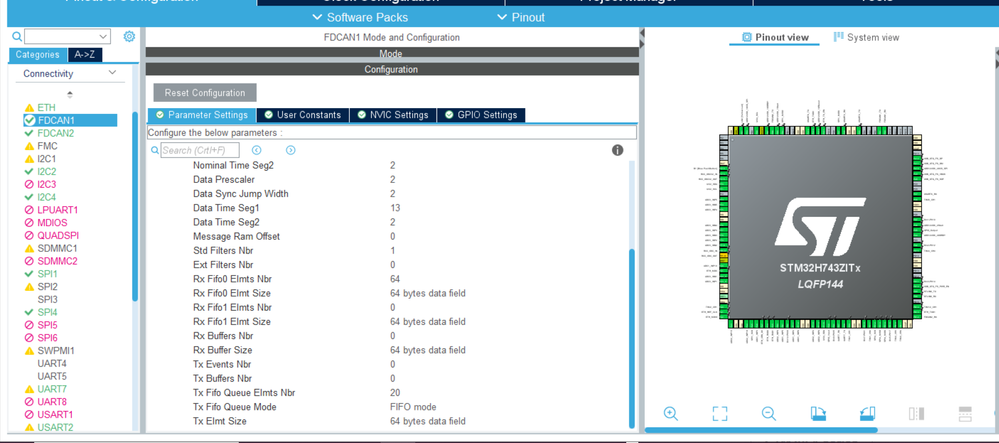Click the parameter search field
The height and width of the screenshot is (443, 999).
coord(200,150)
